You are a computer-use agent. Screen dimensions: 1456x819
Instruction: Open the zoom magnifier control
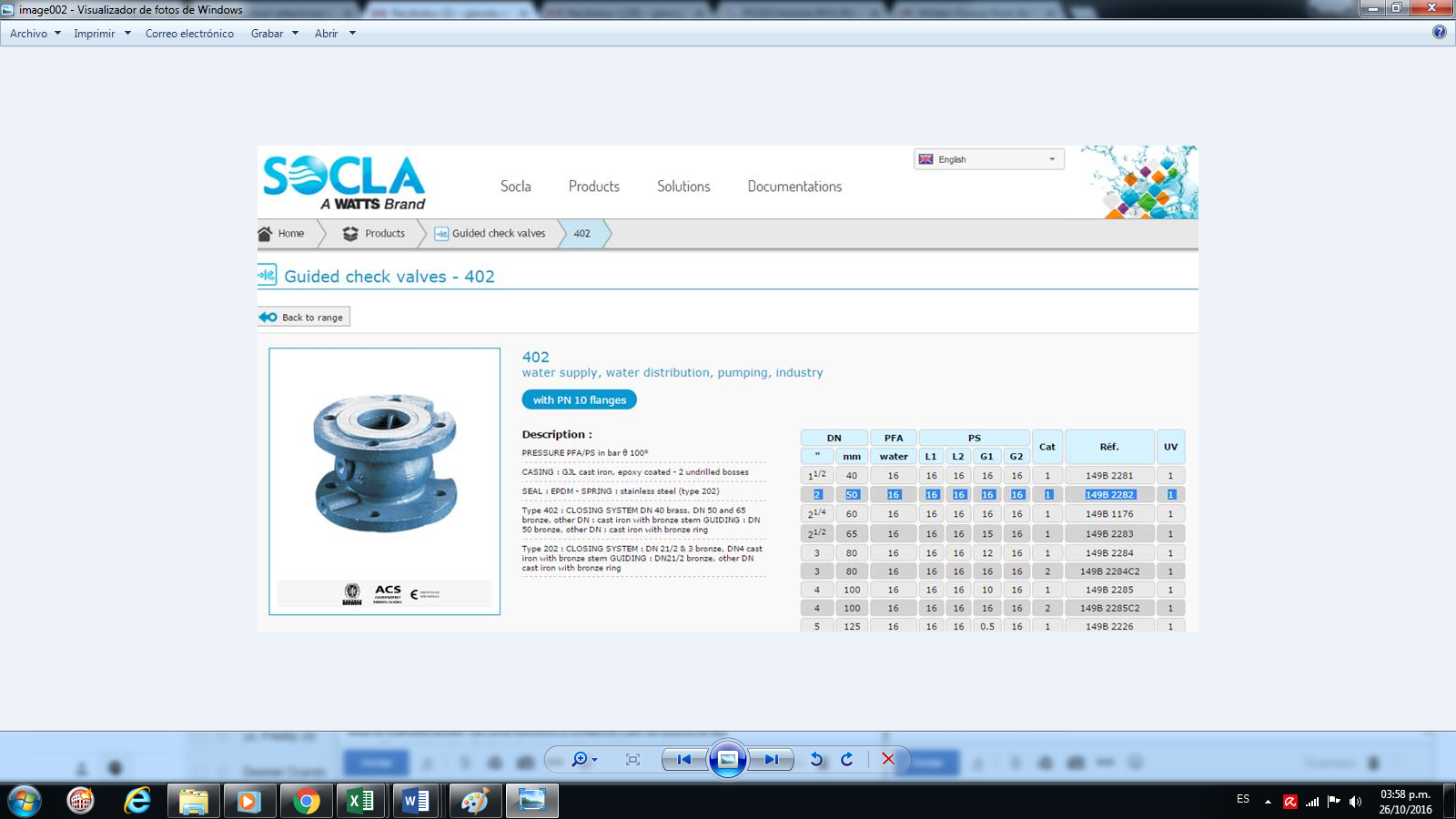[x=583, y=759]
